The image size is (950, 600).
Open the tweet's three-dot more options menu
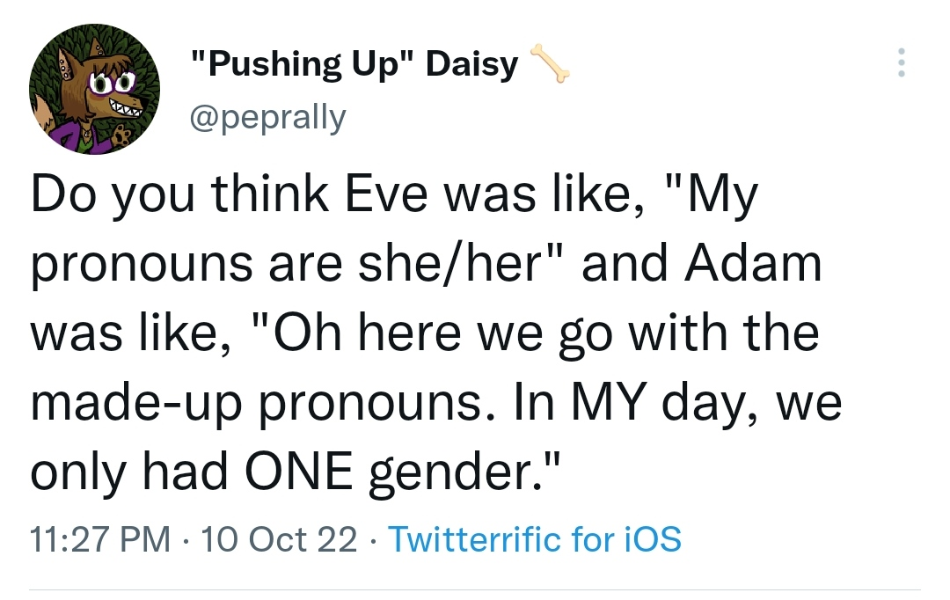pyautogui.click(x=902, y=63)
